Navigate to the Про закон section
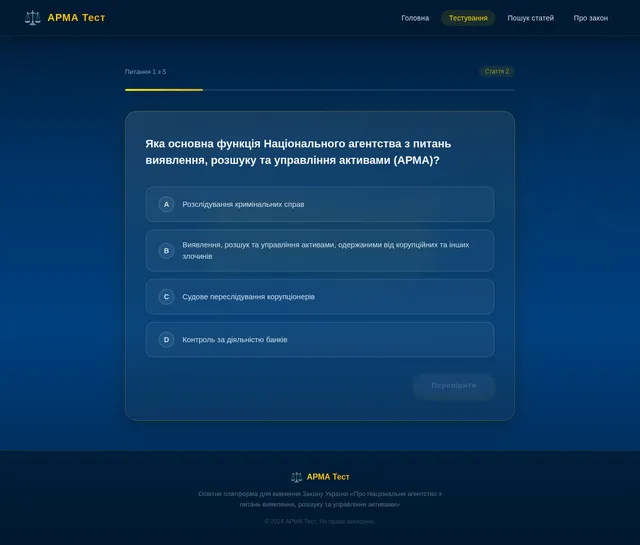 click(590, 18)
